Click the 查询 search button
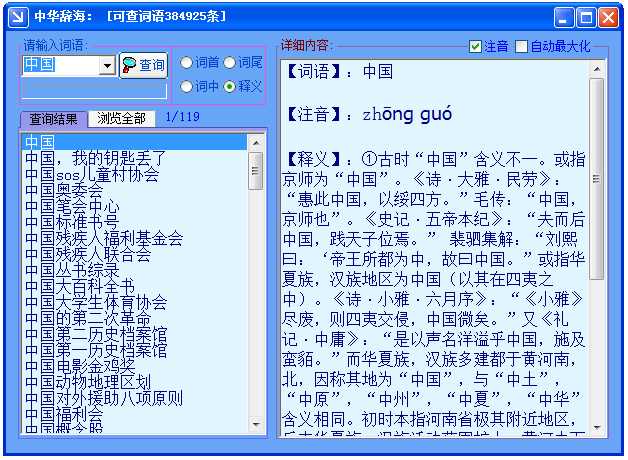628x460 pixels. coord(143,65)
